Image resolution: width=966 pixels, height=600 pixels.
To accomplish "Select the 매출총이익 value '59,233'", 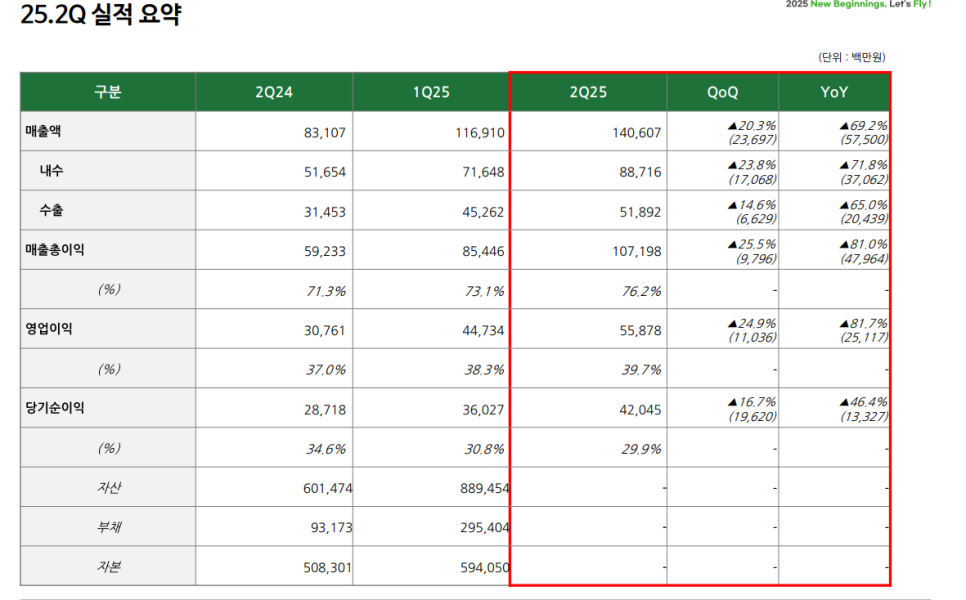I will (x=325, y=251).
